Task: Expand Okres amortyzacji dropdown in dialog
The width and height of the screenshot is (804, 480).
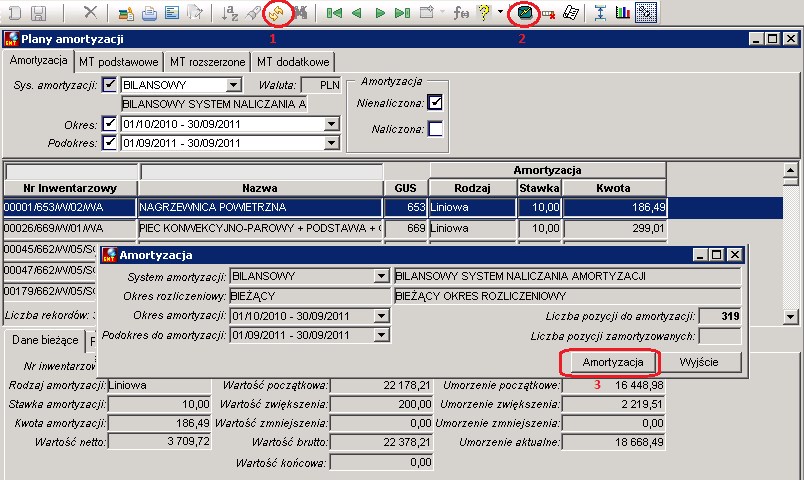Action: [x=381, y=316]
